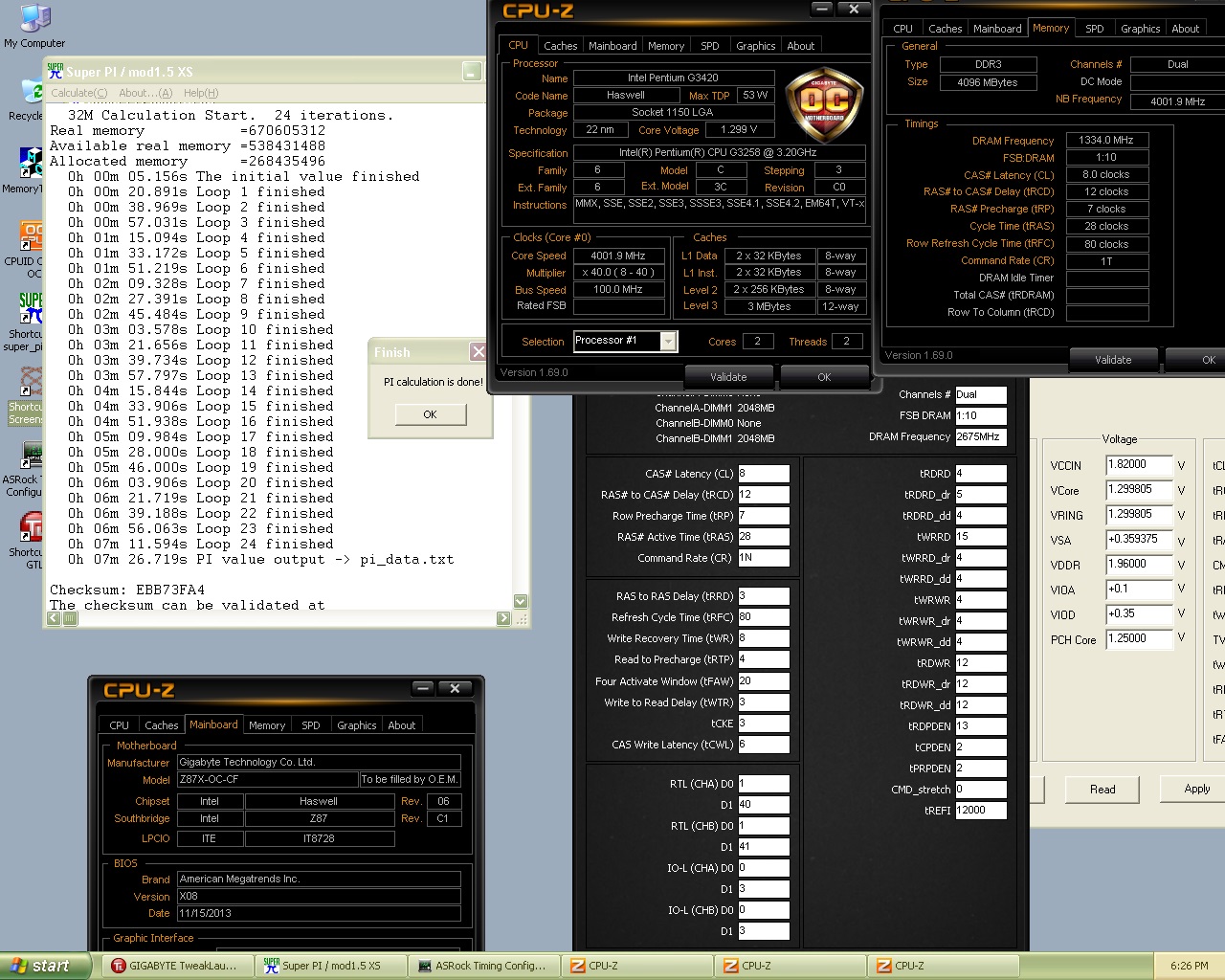Image resolution: width=1225 pixels, height=980 pixels.
Task: Click the DRAM Frequency field showing 2675MHz
Action: point(981,436)
